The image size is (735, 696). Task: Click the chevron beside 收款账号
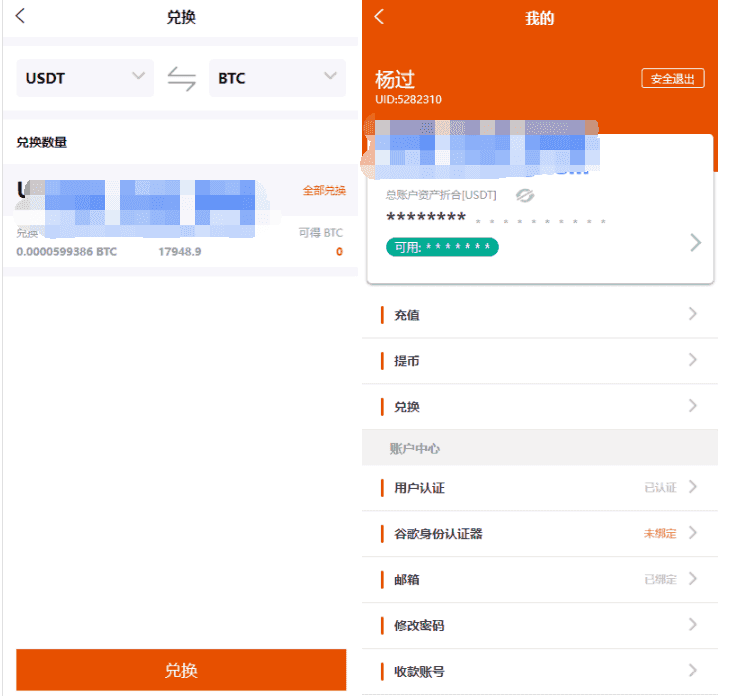coord(693,670)
